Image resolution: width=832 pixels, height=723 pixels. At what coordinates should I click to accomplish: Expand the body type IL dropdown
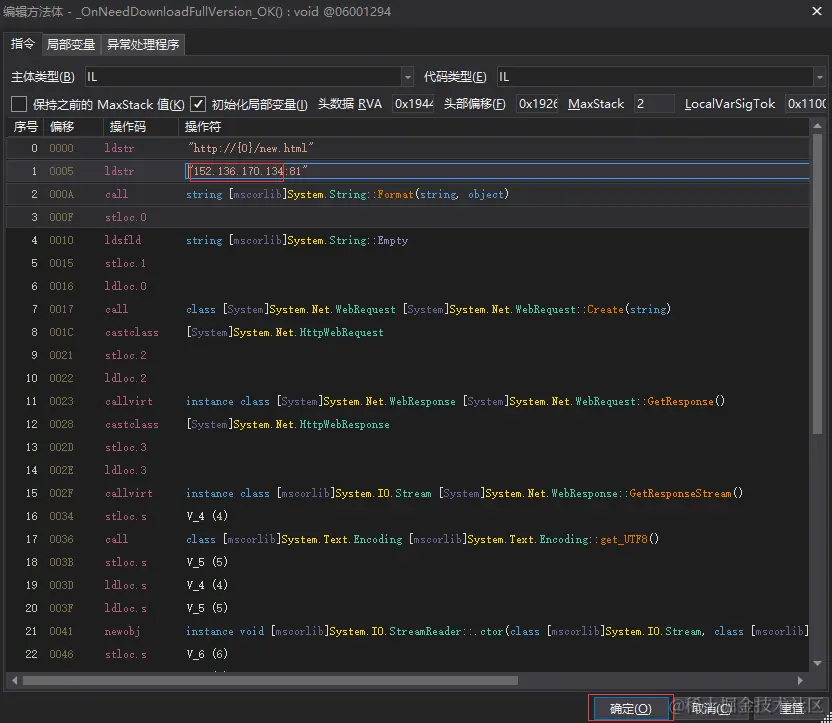407,77
